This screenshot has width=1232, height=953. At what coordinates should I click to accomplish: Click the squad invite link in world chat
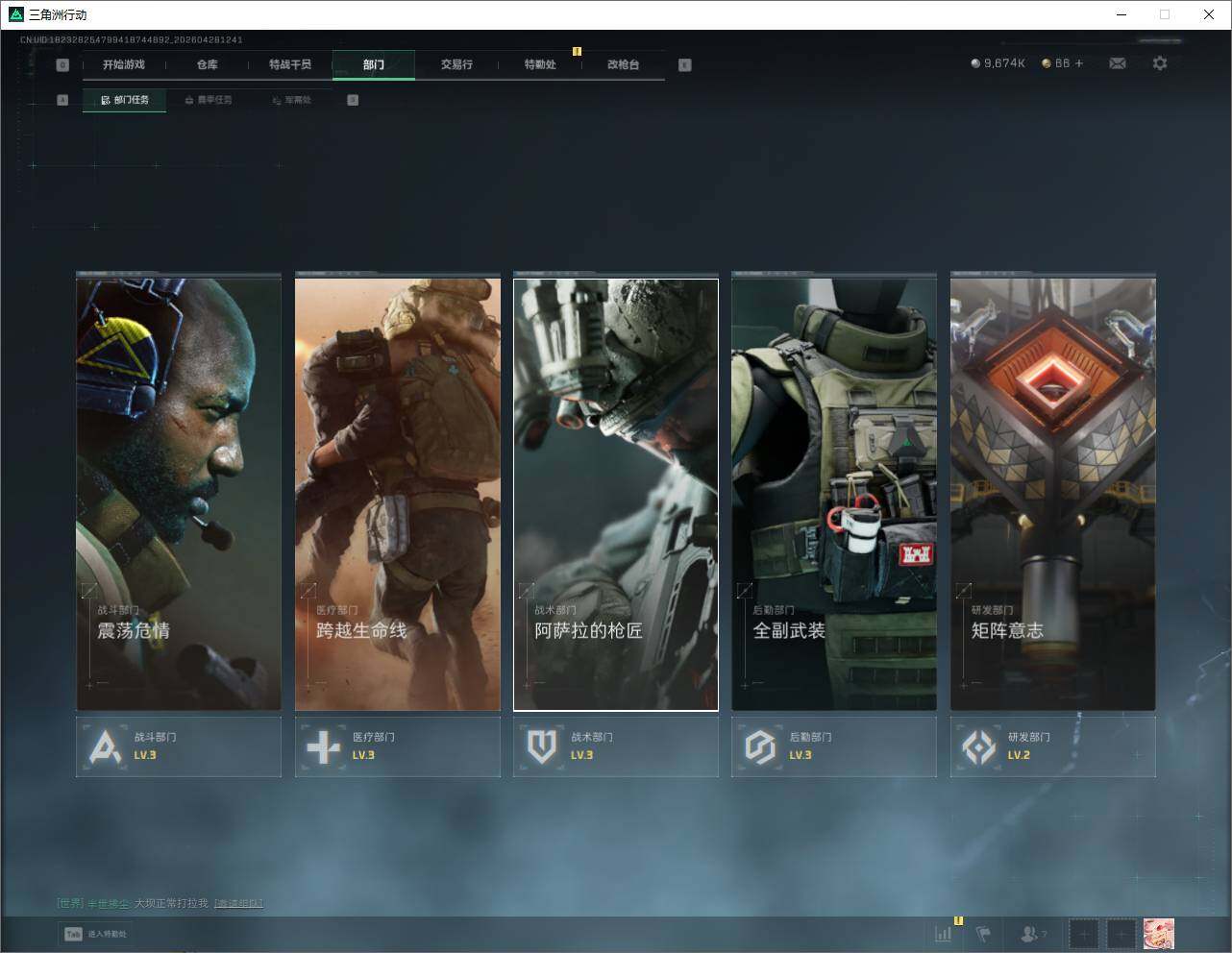238,903
